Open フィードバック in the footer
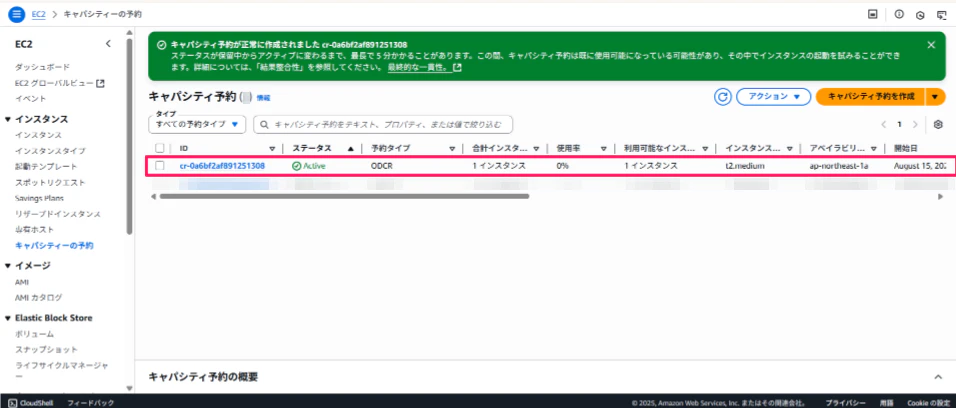The height and width of the screenshot is (408, 956). pyautogui.click(x=90, y=403)
